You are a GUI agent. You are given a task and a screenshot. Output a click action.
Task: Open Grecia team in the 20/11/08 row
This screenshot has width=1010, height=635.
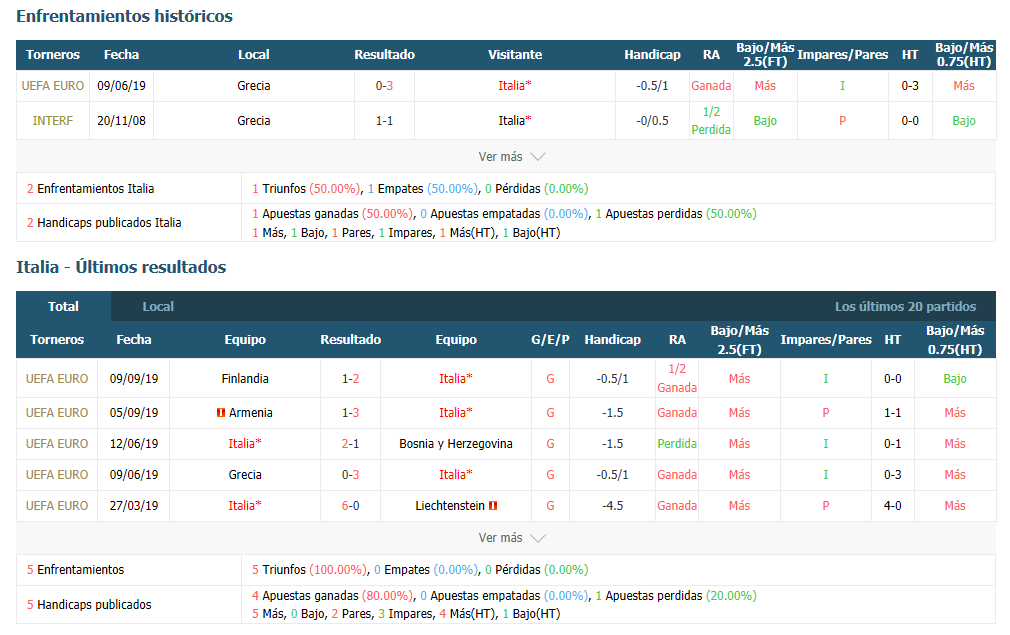coord(254,120)
